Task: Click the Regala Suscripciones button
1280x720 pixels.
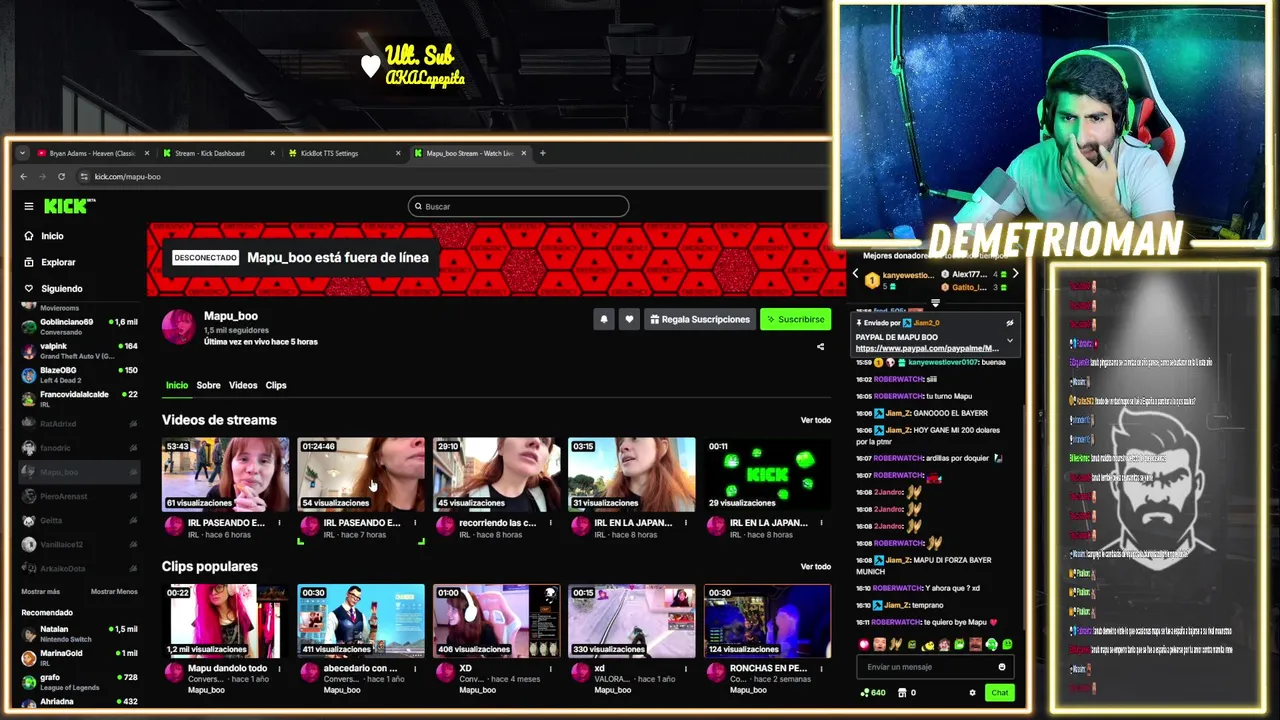Action: (700, 319)
